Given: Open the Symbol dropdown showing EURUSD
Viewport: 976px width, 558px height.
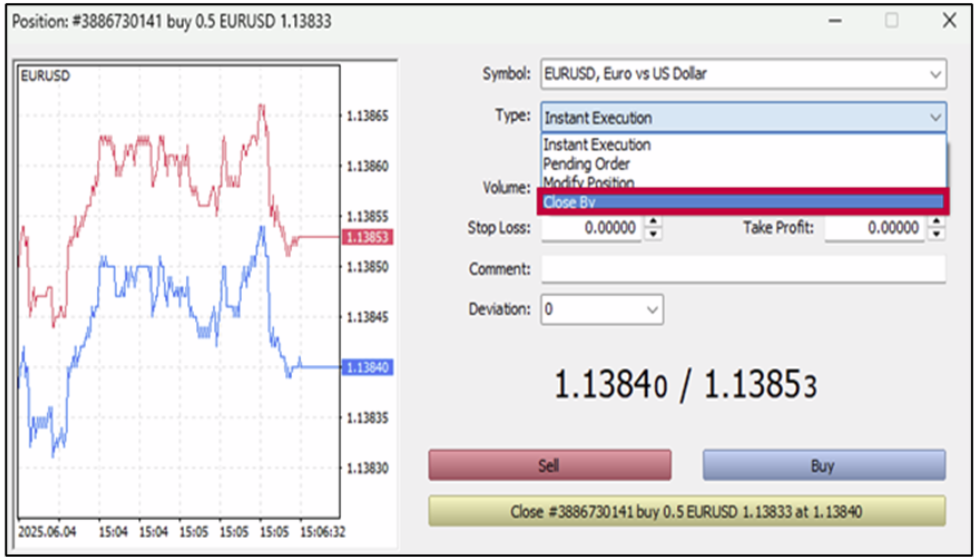Looking at the screenshot, I should (x=742, y=74).
